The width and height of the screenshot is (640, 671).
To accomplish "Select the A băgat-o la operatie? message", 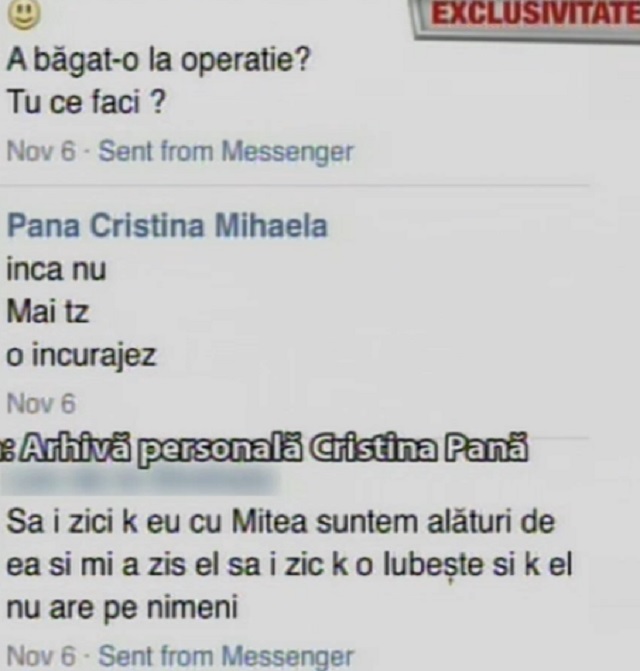I will tap(158, 61).
